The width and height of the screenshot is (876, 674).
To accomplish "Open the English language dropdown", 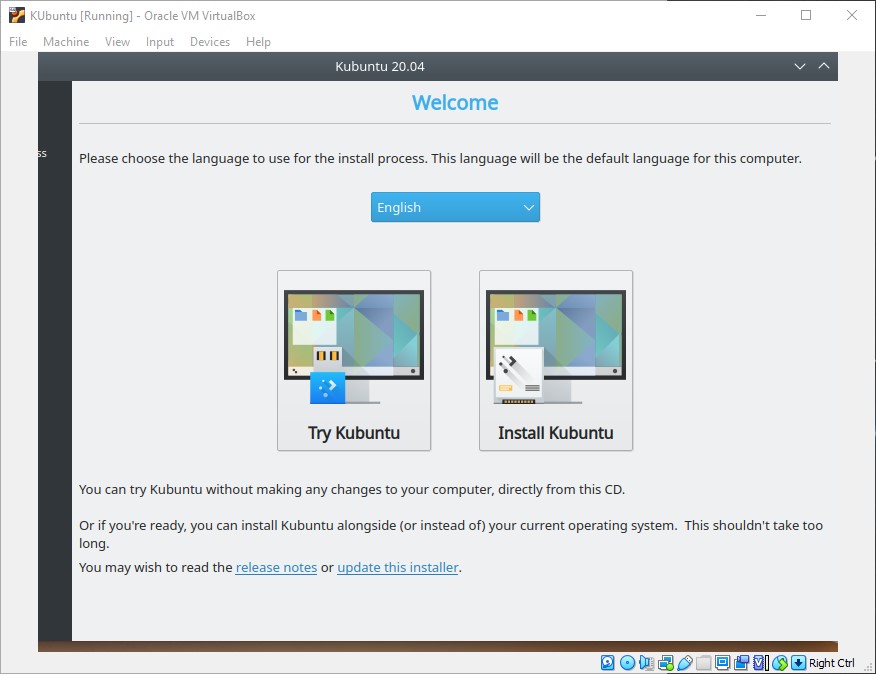I will [455, 207].
